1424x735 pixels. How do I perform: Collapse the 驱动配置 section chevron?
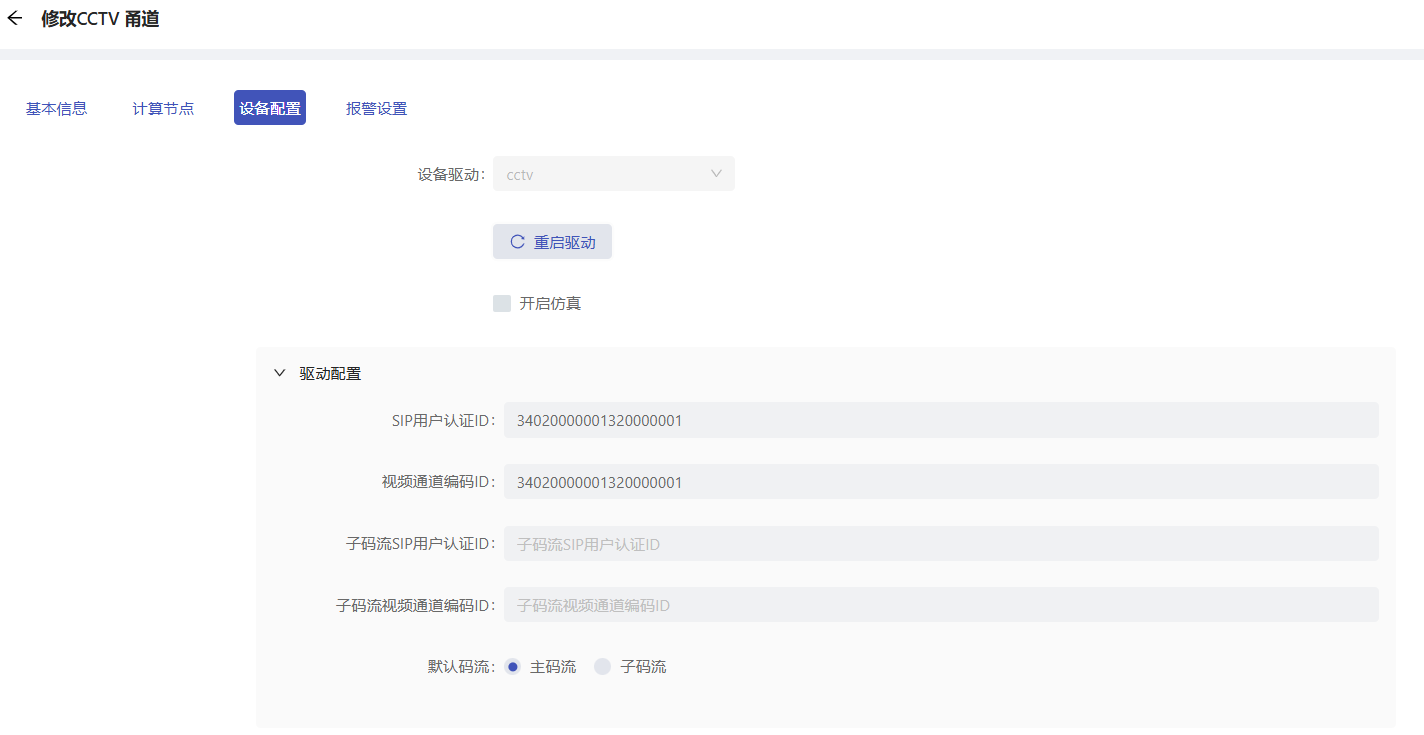point(280,373)
